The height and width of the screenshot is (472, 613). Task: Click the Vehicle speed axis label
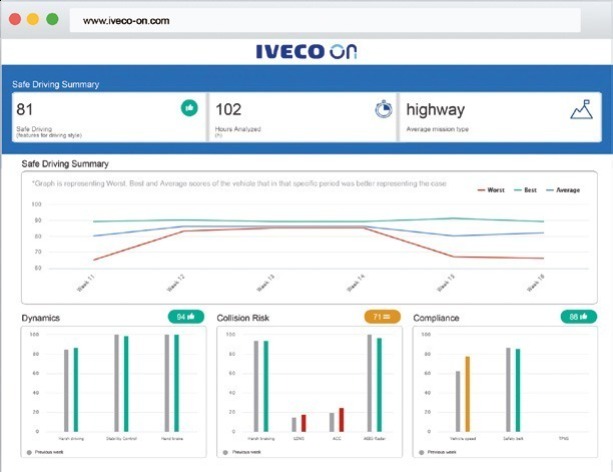tap(463, 439)
